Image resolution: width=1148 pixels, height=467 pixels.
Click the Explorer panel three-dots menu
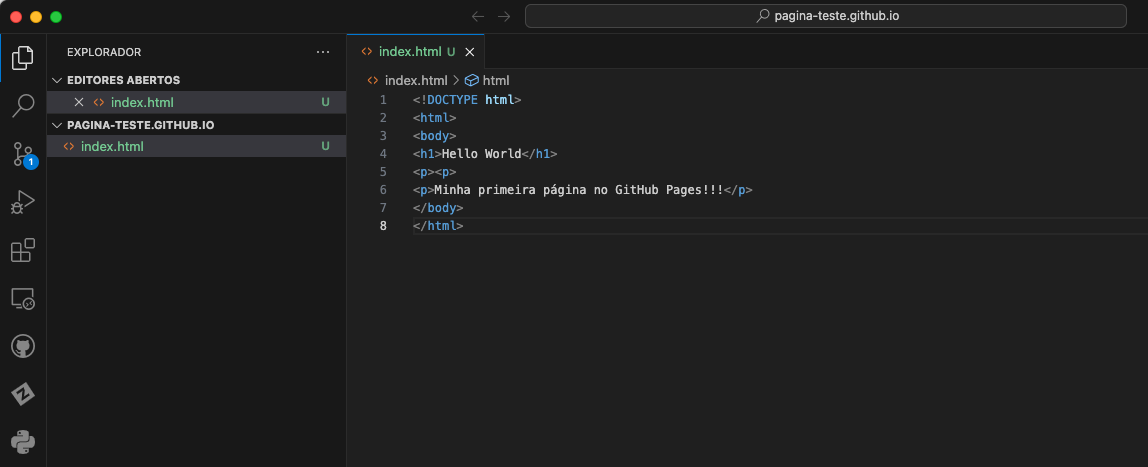tap(322, 52)
